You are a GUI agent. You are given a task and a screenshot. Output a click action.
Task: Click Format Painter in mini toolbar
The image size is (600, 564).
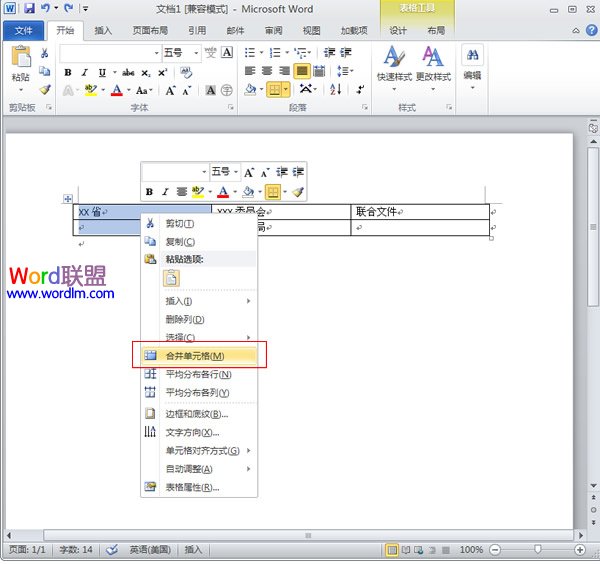click(298, 192)
